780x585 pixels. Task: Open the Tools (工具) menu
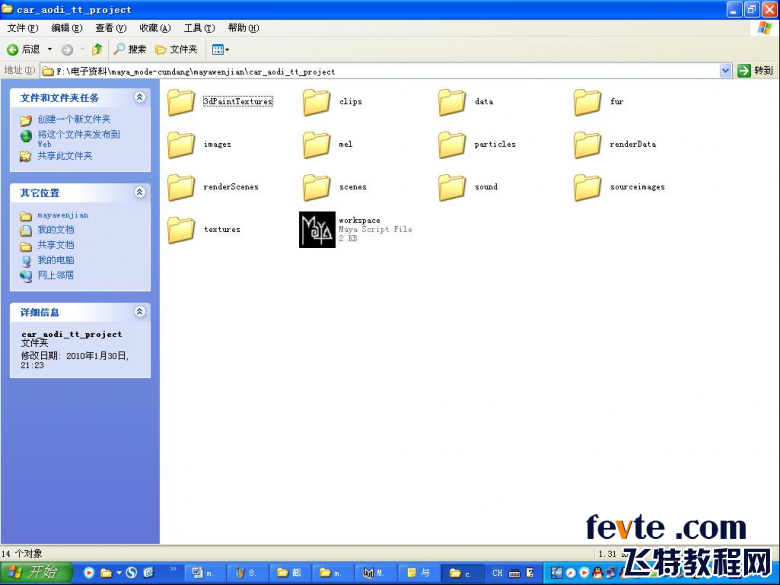199,28
